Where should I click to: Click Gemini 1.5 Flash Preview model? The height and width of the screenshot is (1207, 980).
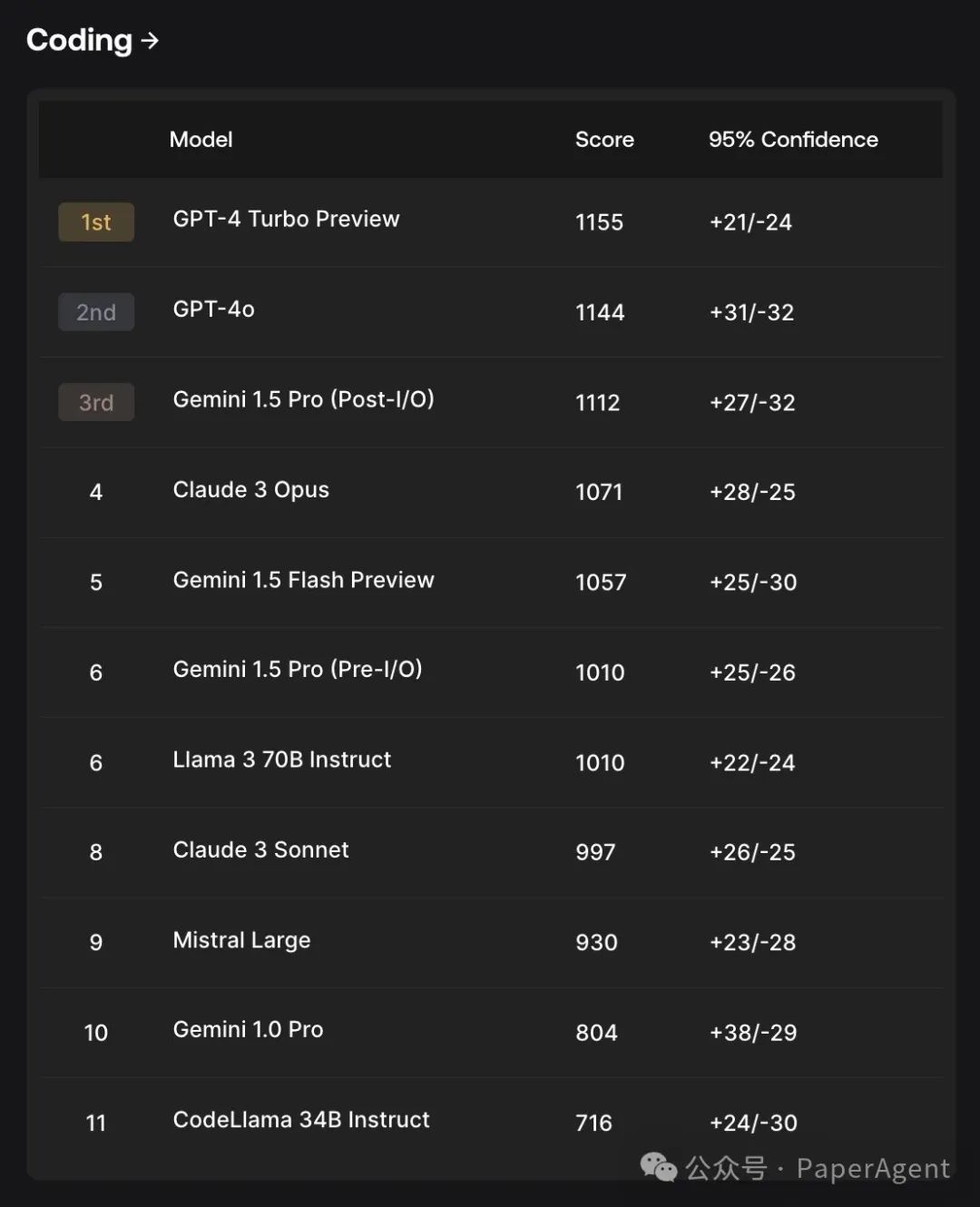pyautogui.click(x=304, y=580)
